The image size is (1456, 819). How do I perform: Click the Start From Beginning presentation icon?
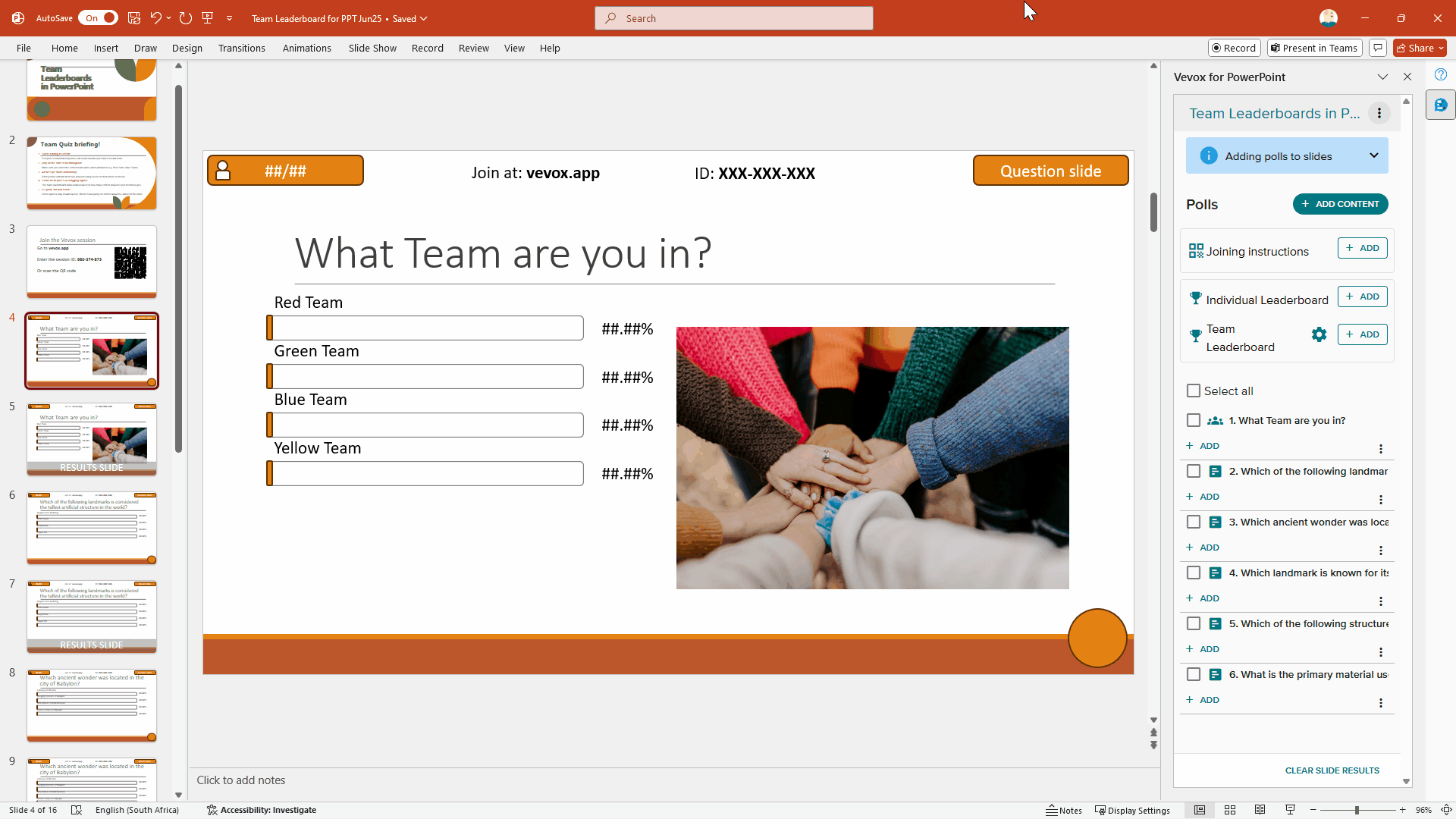(x=207, y=18)
